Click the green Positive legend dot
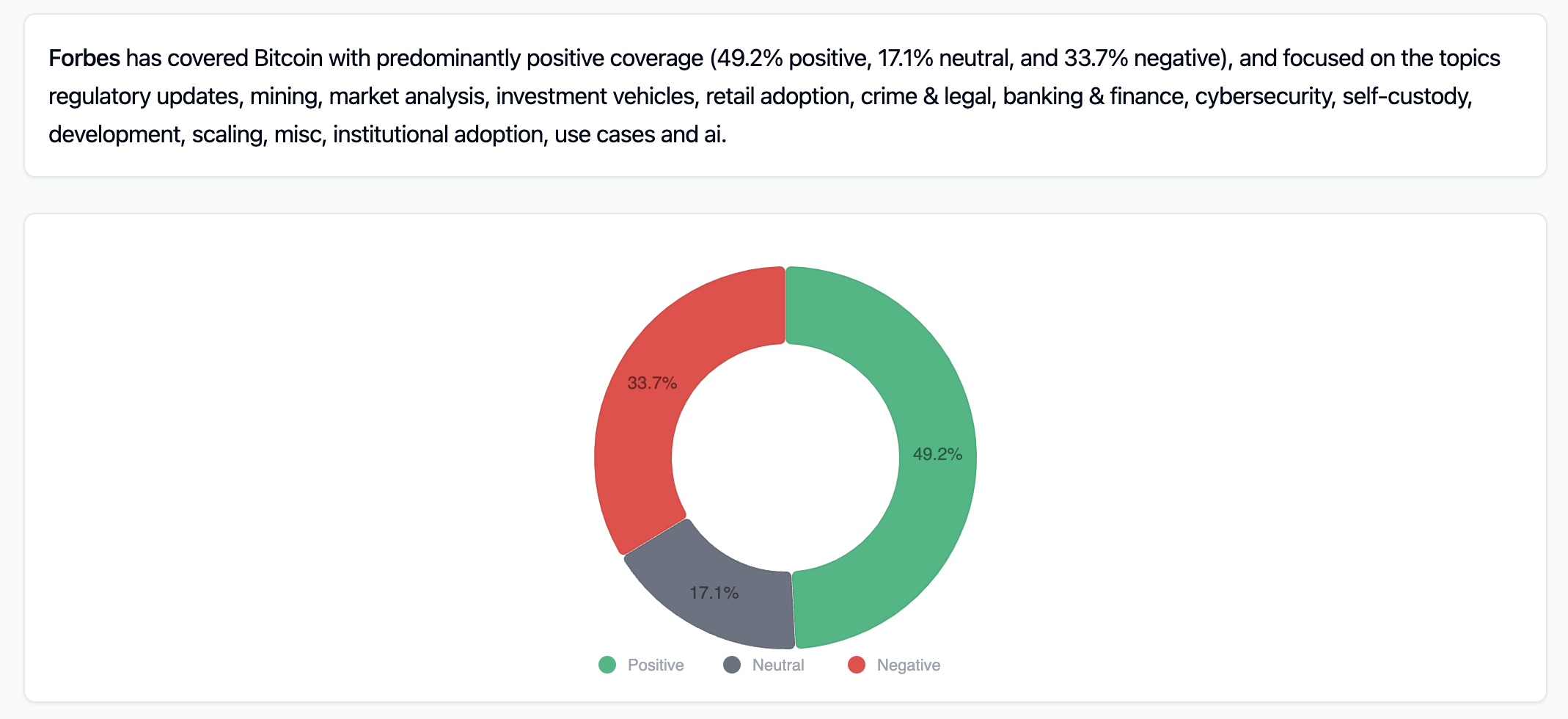 (x=607, y=665)
